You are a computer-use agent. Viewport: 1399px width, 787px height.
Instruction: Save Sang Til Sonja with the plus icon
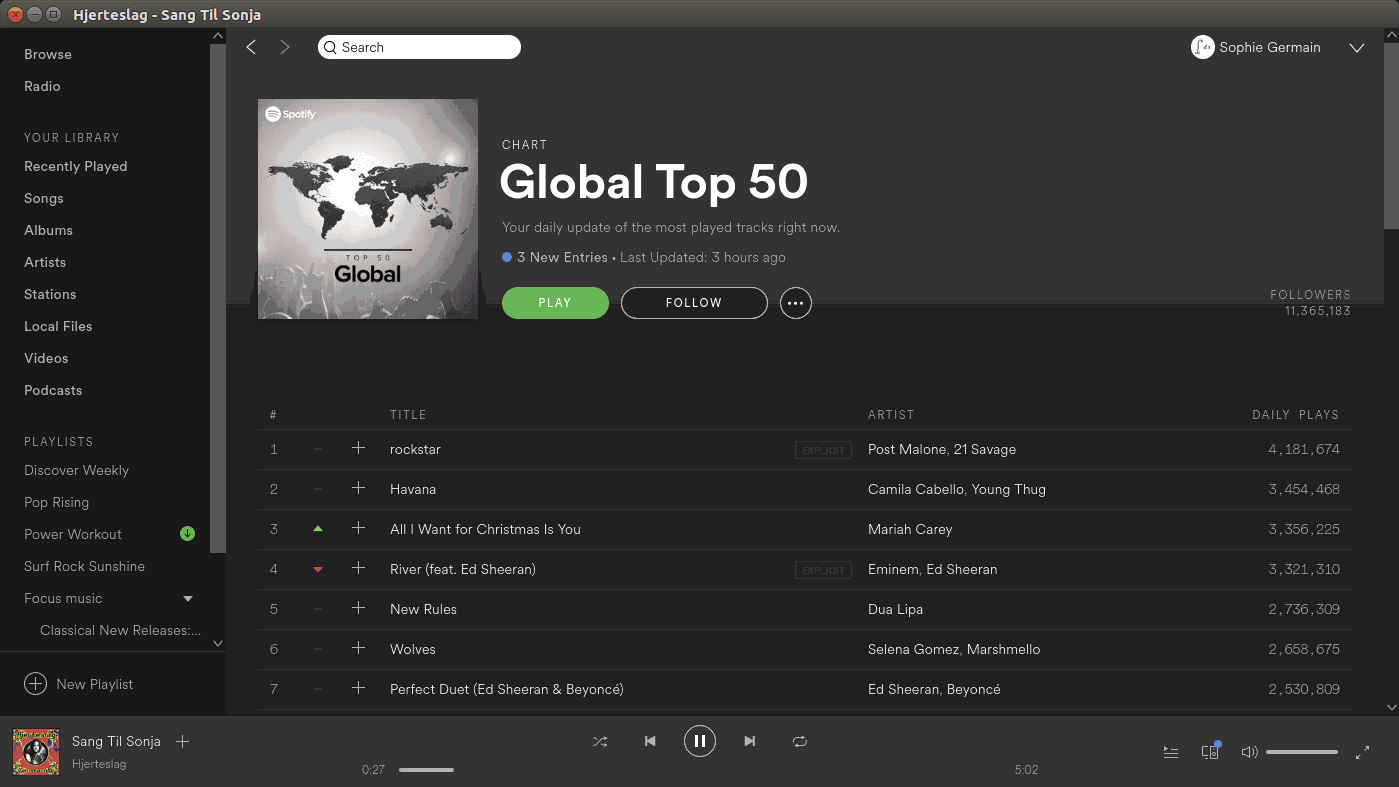(182, 741)
